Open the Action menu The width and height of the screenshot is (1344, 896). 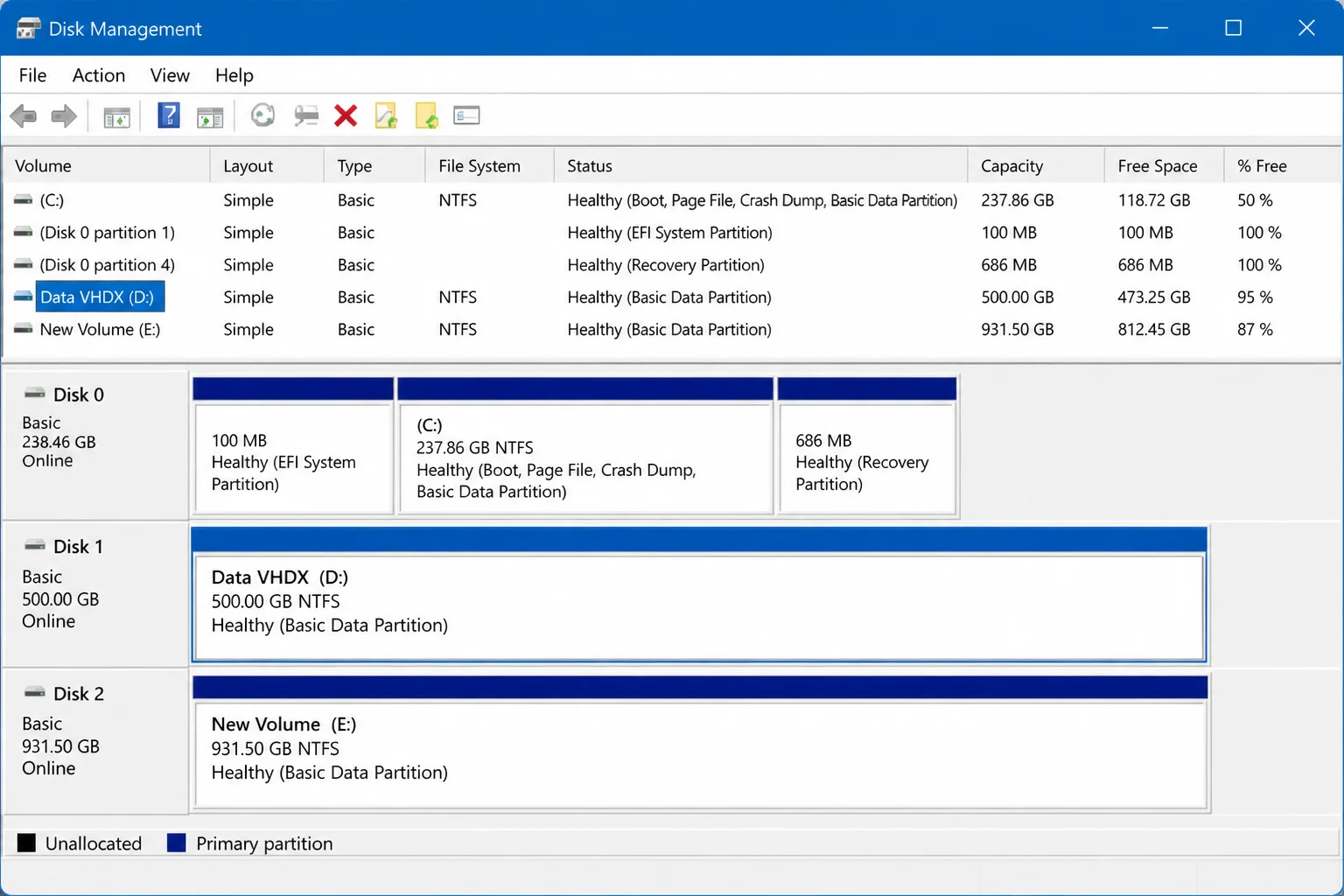pyautogui.click(x=99, y=75)
